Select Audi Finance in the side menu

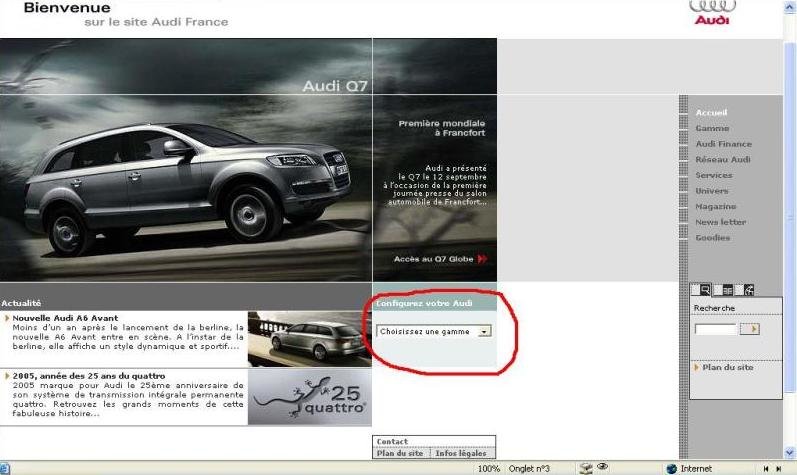[723, 144]
